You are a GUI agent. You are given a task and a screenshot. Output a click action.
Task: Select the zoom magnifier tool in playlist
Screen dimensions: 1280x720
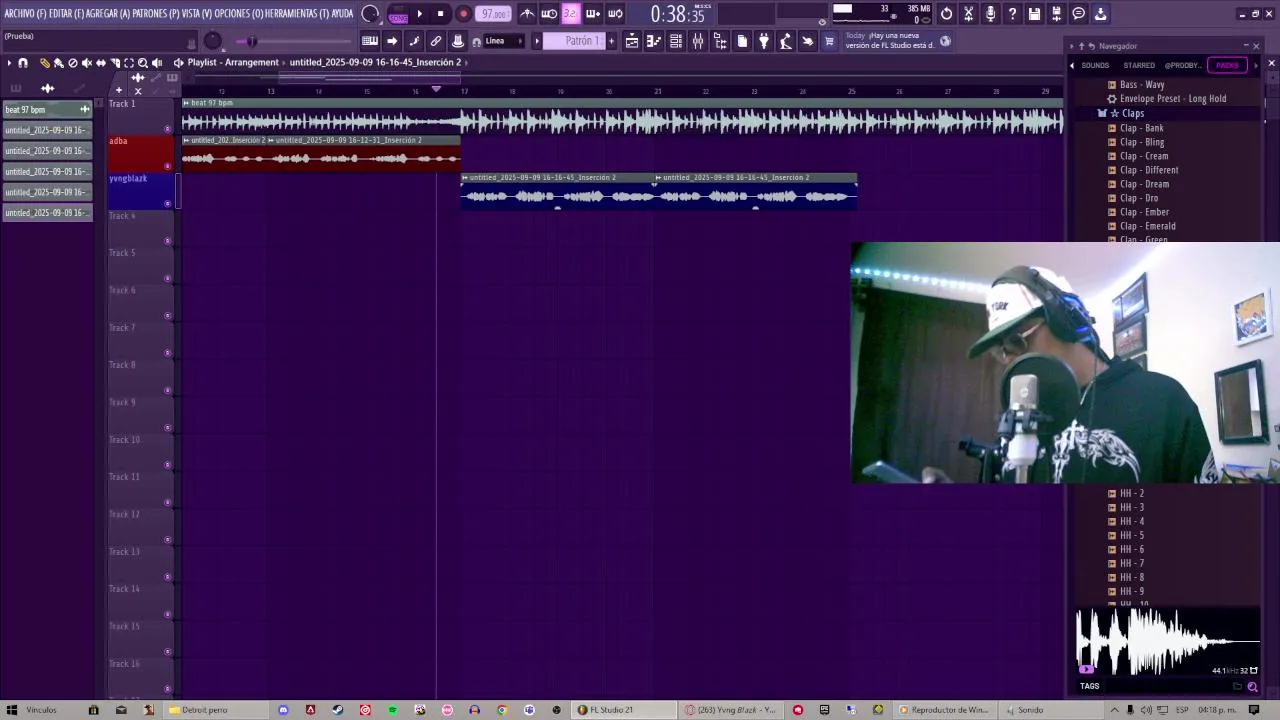(x=143, y=63)
